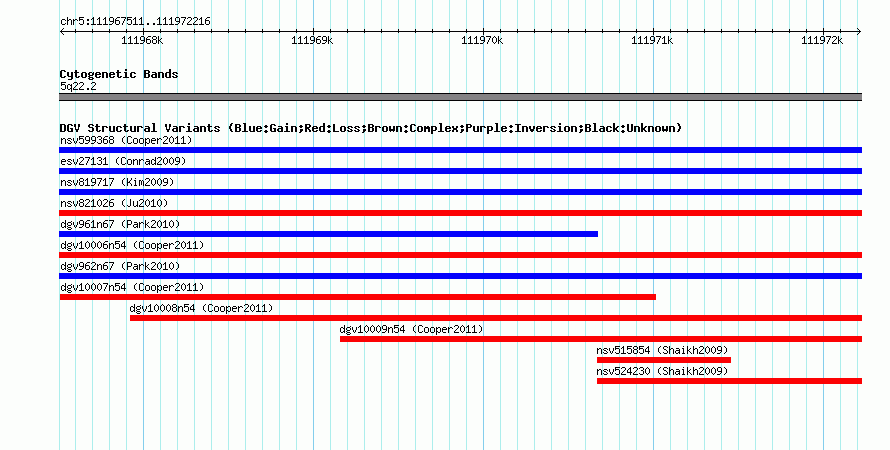The image size is (890, 450).
Task: Open the dgv10006n54 (Cooper2011) label
Action: point(132,245)
